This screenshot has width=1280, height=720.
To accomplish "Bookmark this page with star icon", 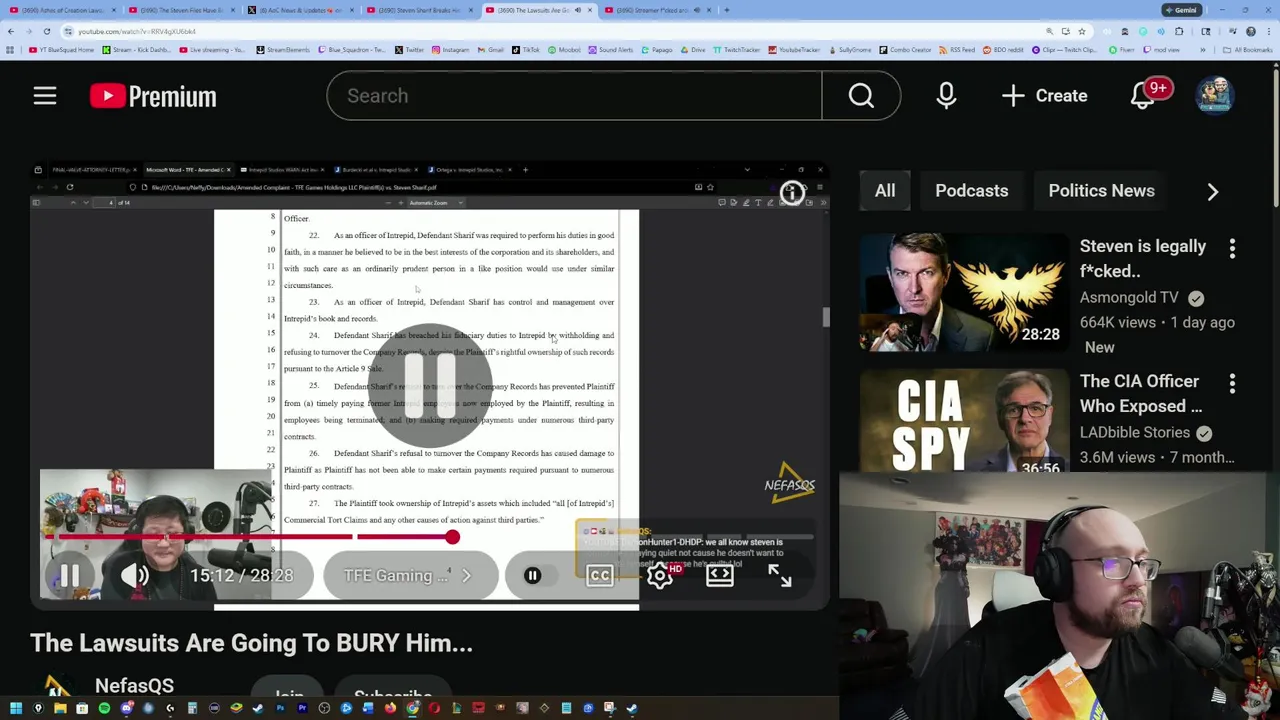I will [x=1081, y=31].
